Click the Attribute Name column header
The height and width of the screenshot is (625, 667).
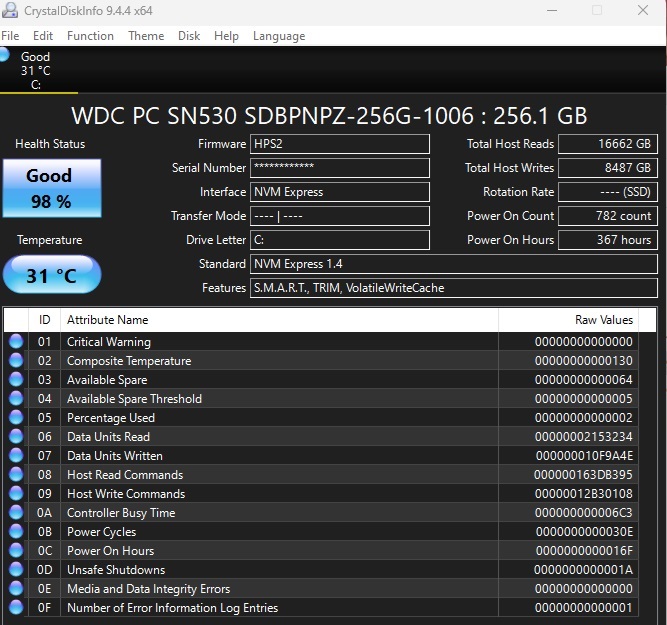(x=279, y=320)
